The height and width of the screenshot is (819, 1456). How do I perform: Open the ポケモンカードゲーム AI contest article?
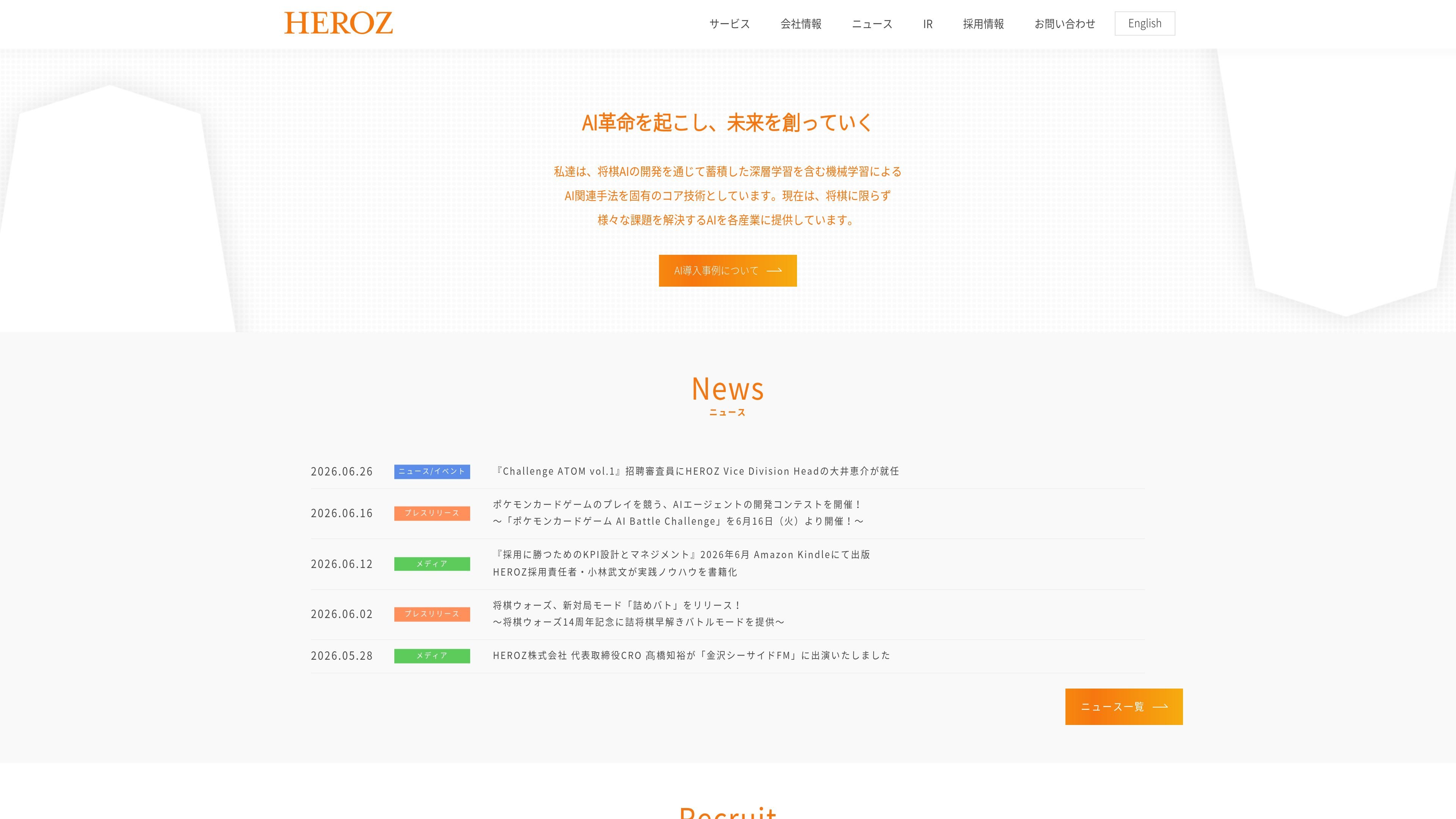(x=678, y=513)
